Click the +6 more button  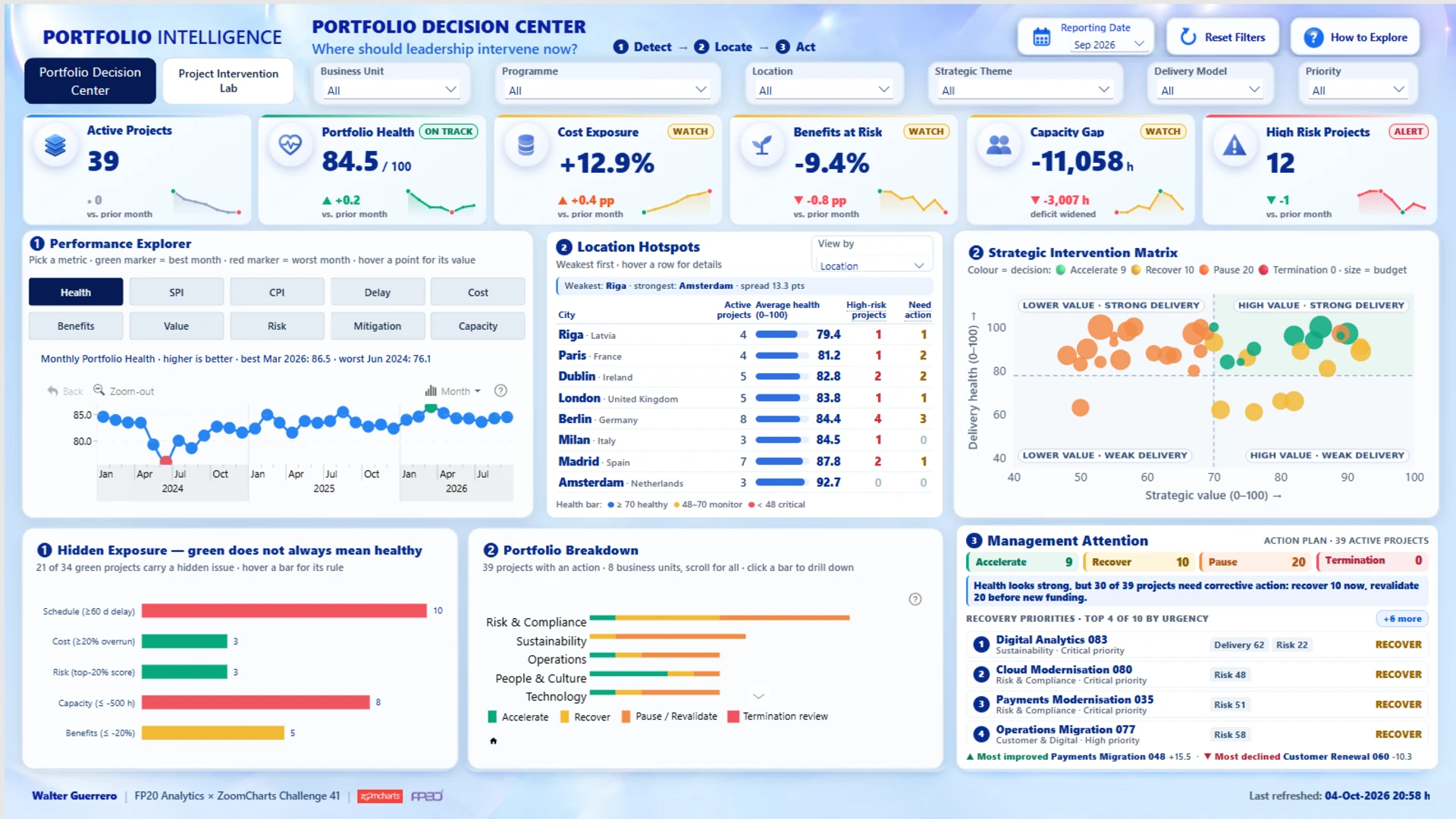tap(1402, 619)
